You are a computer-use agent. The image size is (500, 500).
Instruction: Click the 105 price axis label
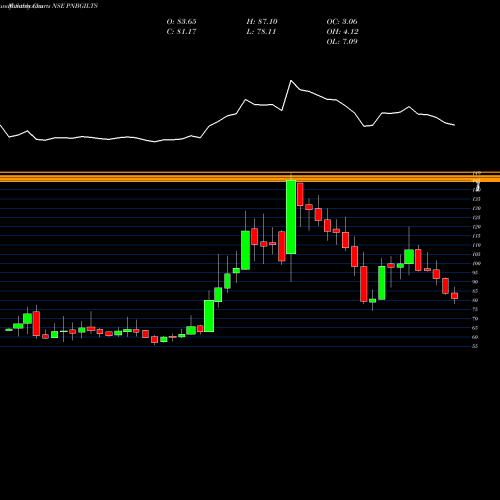click(476, 254)
